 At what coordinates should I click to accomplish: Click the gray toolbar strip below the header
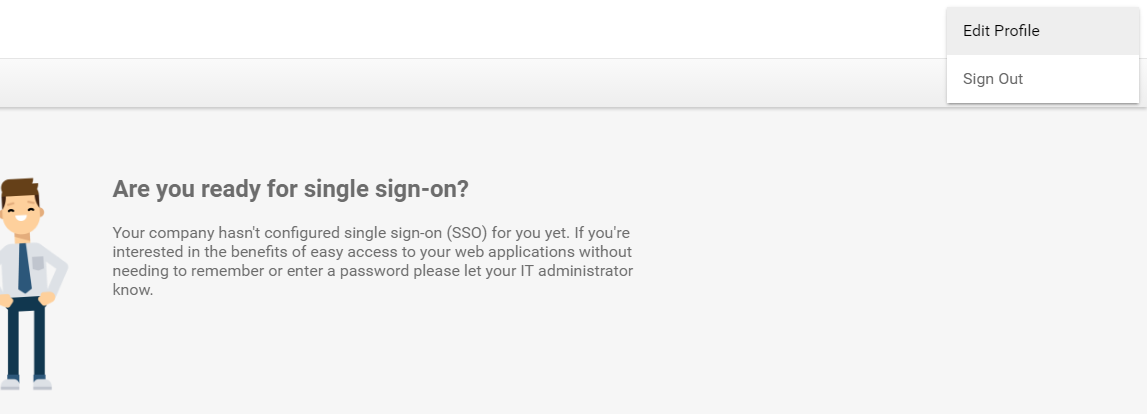click(469, 83)
